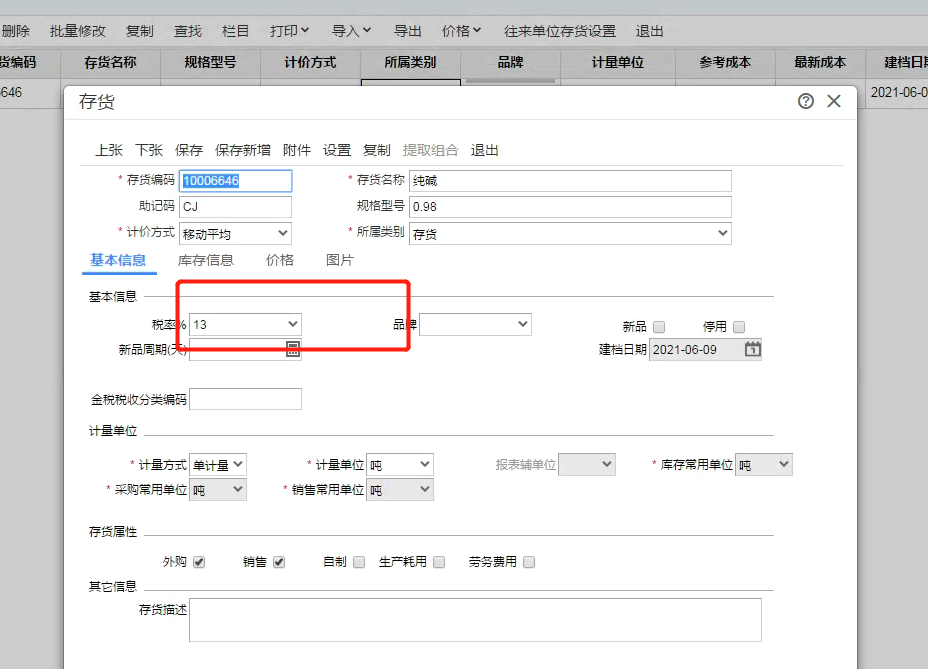Click the 最新成本 column header
The height and width of the screenshot is (669, 928).
click(820, 63)
